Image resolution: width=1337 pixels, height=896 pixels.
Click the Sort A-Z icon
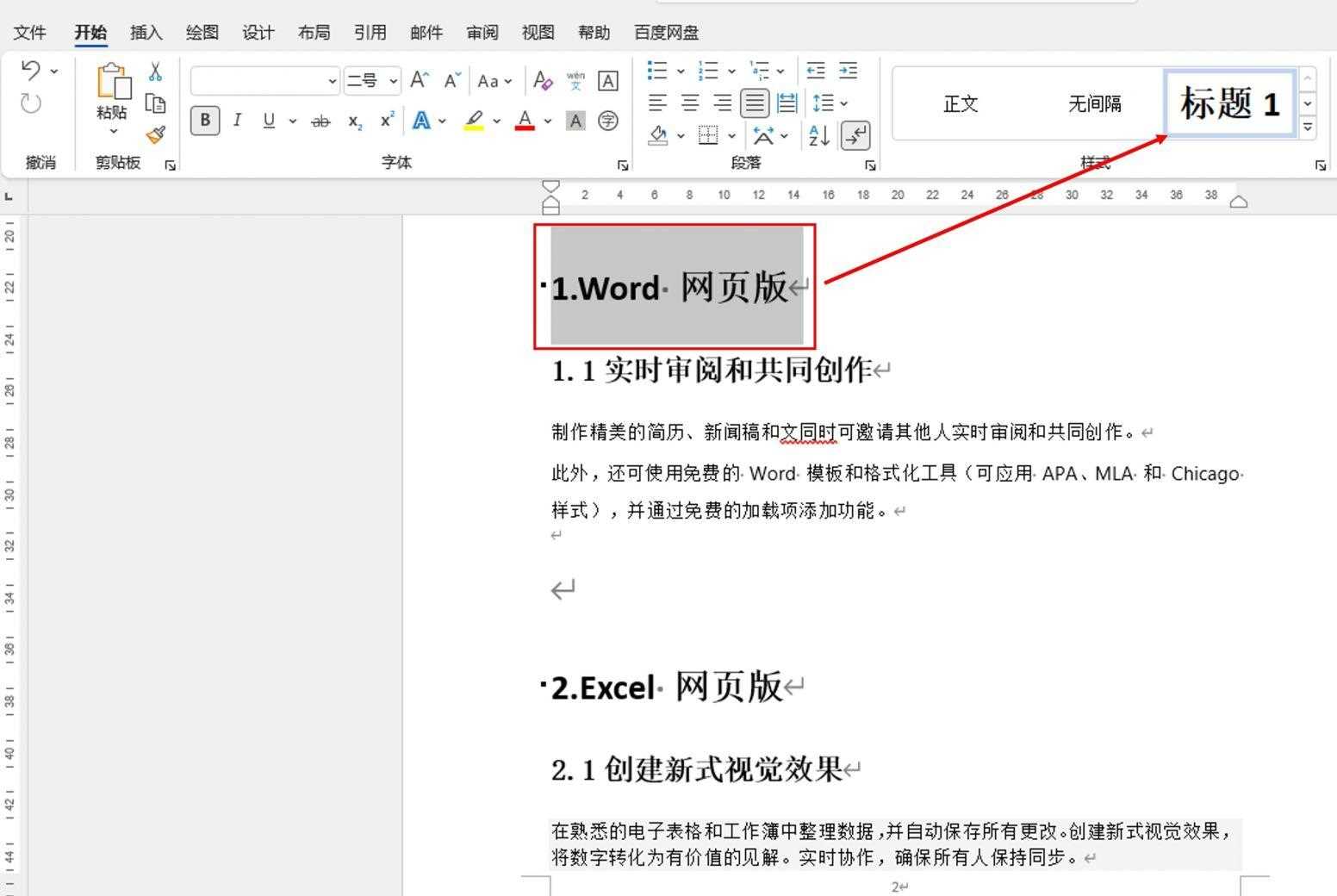818,135
